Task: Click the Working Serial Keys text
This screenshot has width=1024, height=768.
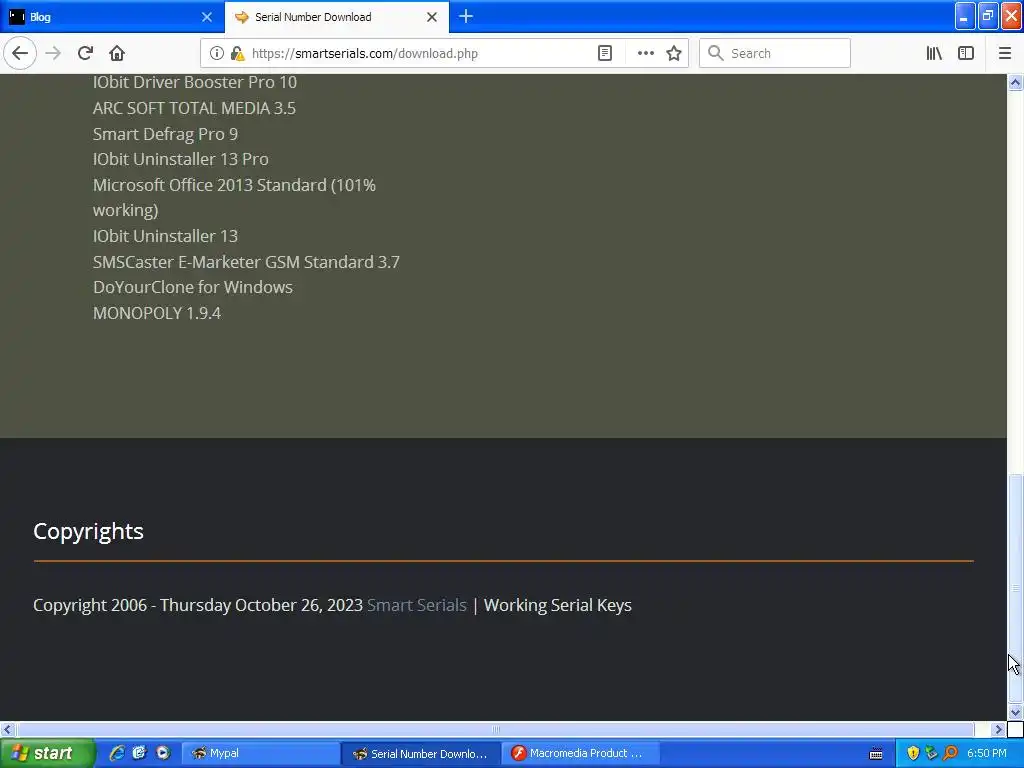Action: [x=557, y=605]
